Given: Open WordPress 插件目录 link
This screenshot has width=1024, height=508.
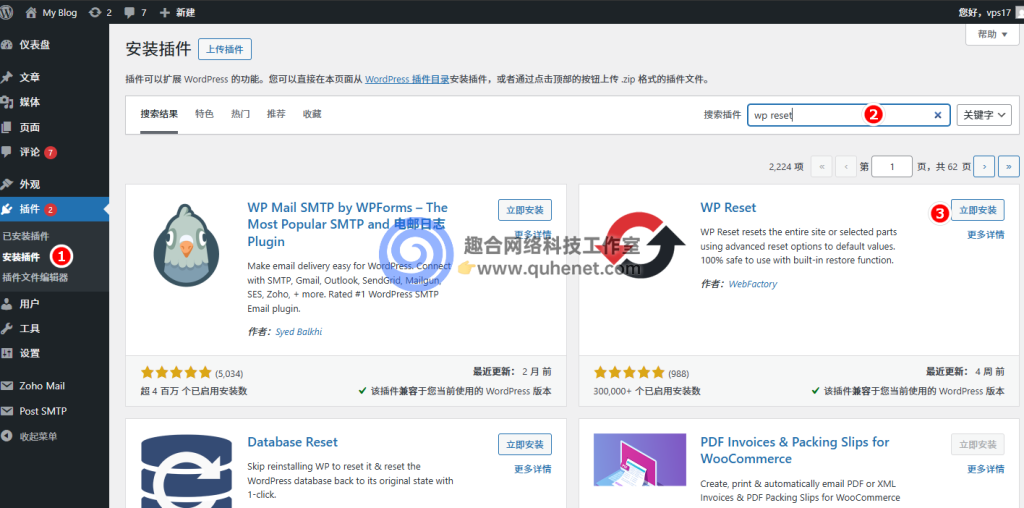Looking at the screenshot, I should [x=407, y=80].
